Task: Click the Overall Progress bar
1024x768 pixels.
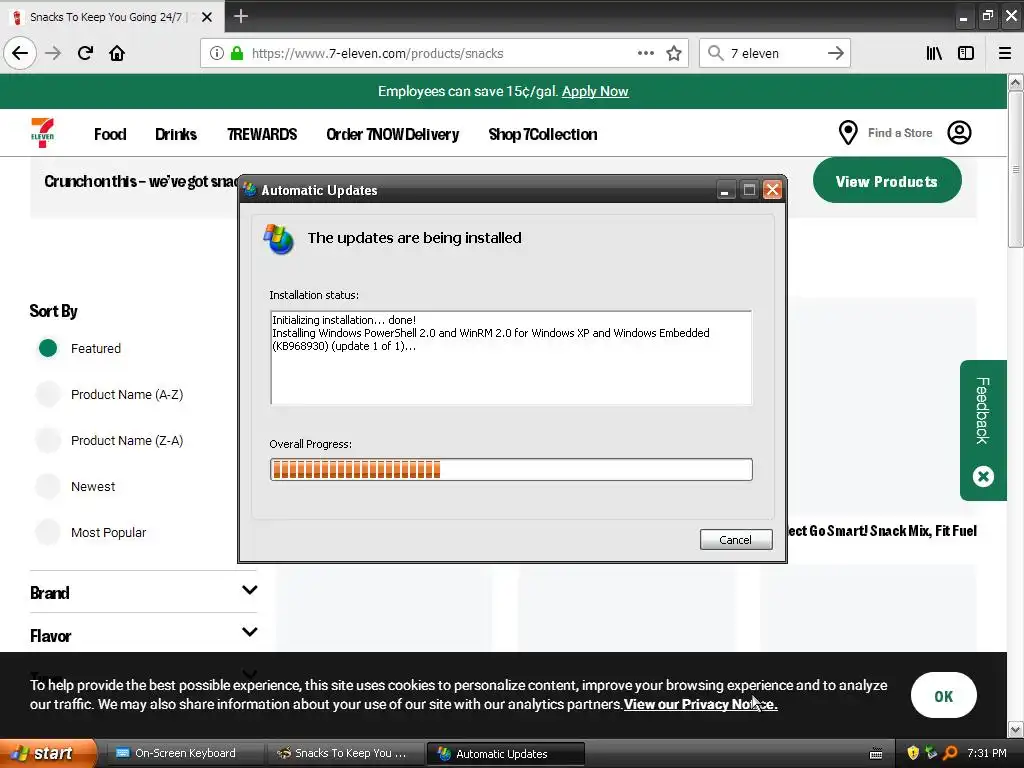Action: pyautogui.click(x=511, y=470)
